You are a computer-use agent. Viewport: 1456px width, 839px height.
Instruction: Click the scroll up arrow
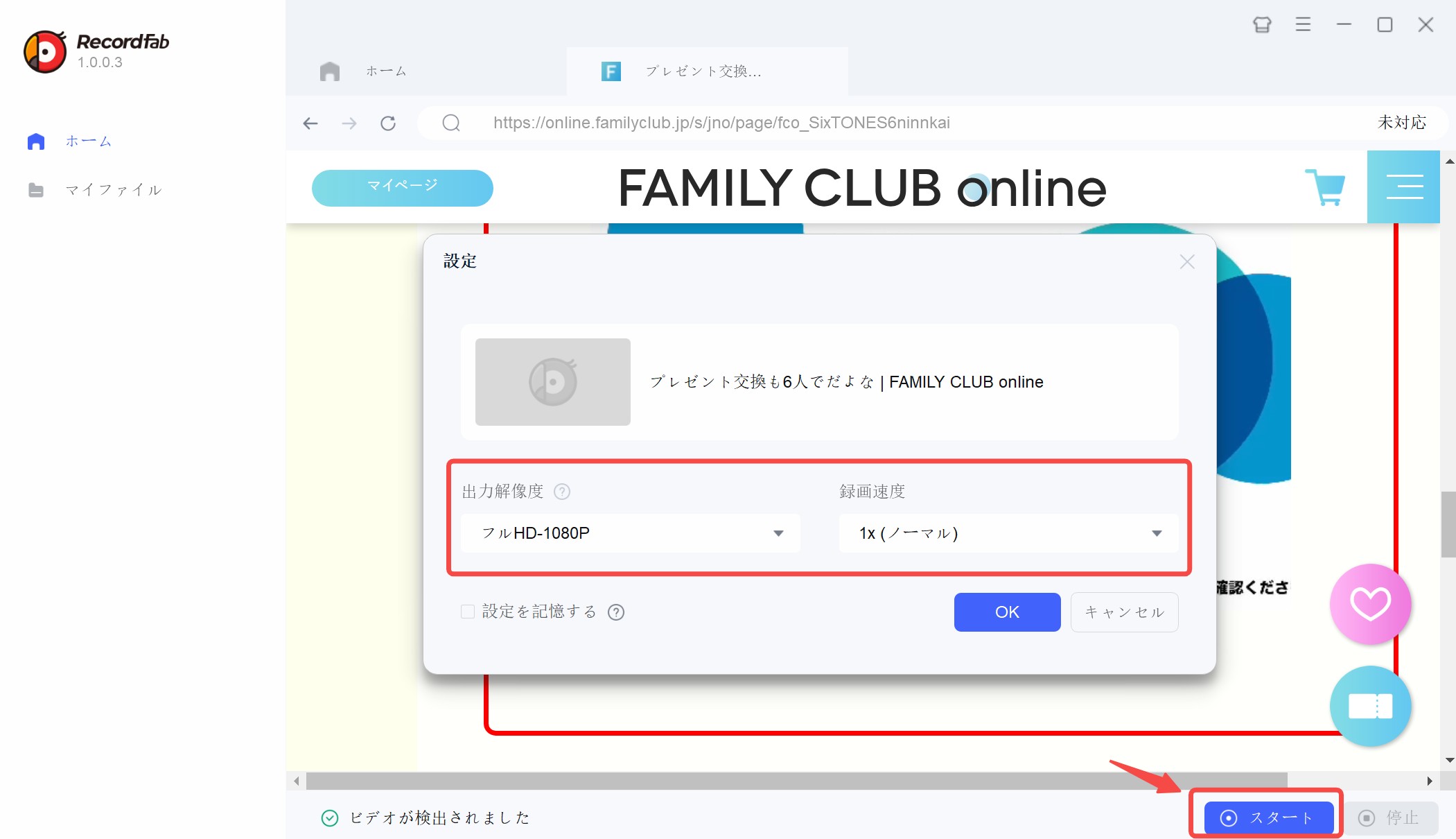(1449, 161)
